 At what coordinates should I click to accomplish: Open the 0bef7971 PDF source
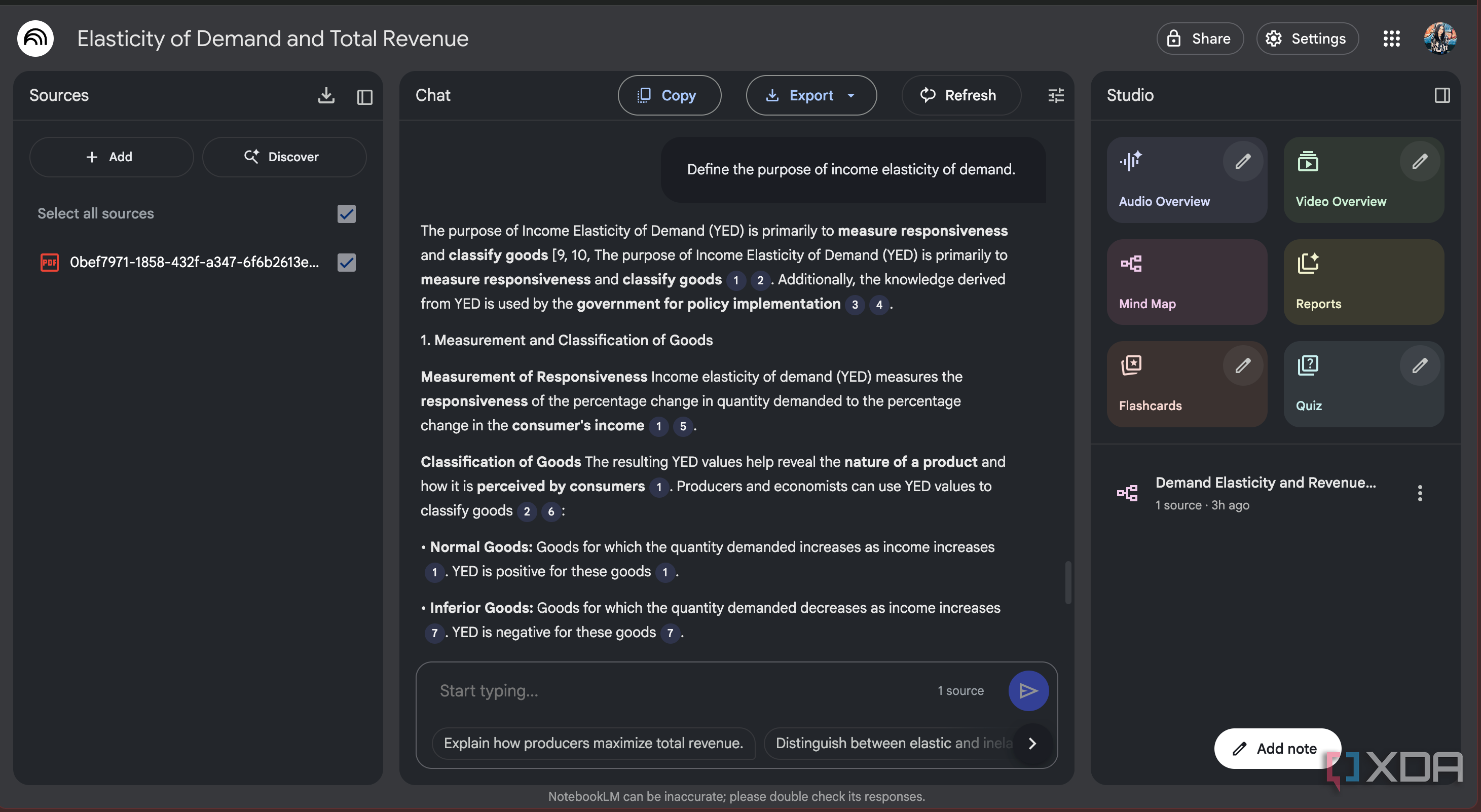194,262
